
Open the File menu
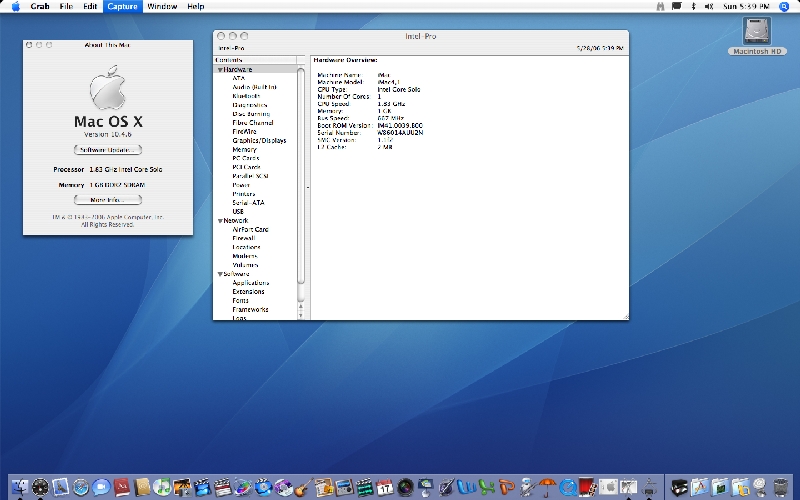[66, 7]
